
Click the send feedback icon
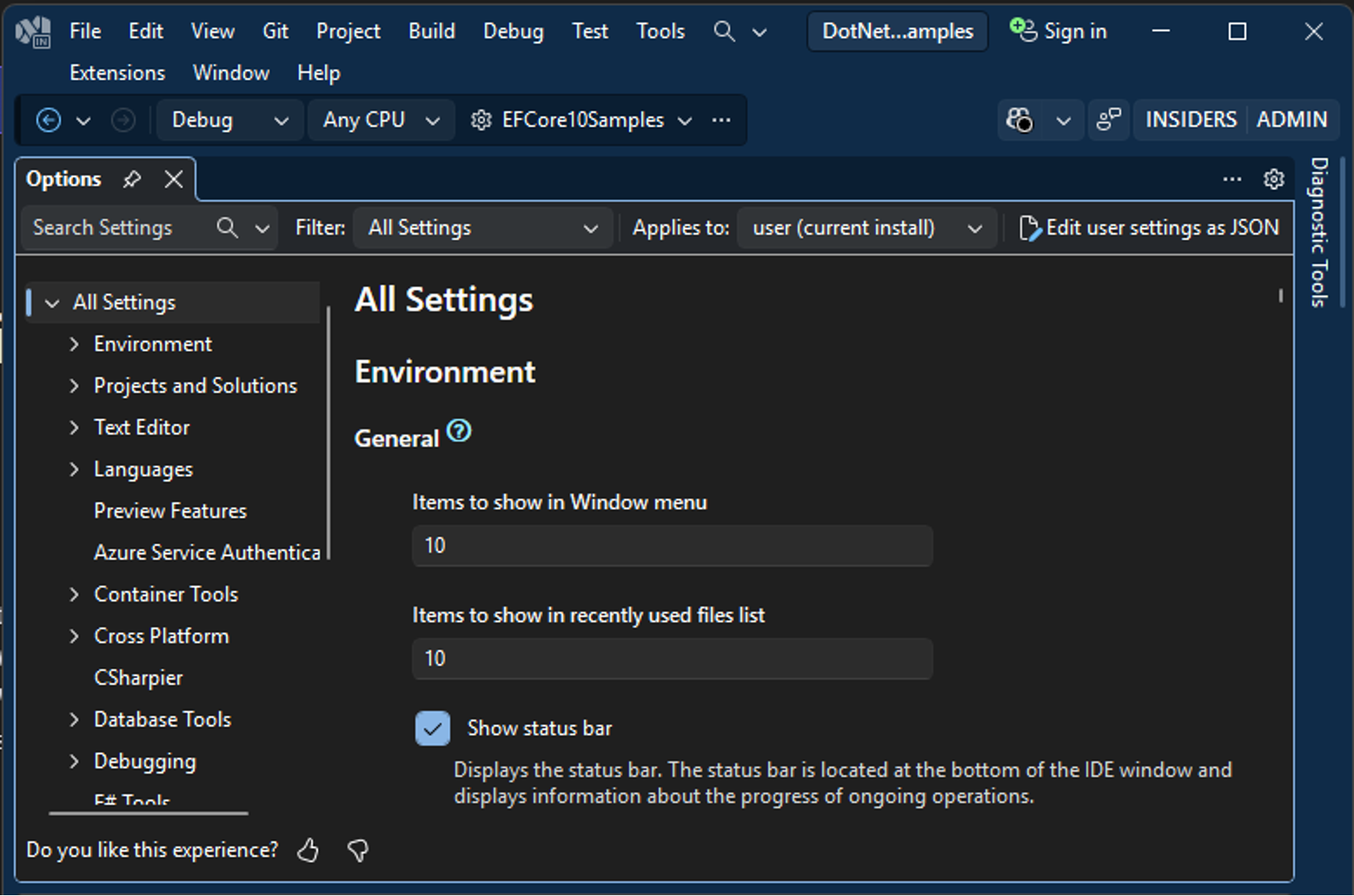coord(1109,119)
